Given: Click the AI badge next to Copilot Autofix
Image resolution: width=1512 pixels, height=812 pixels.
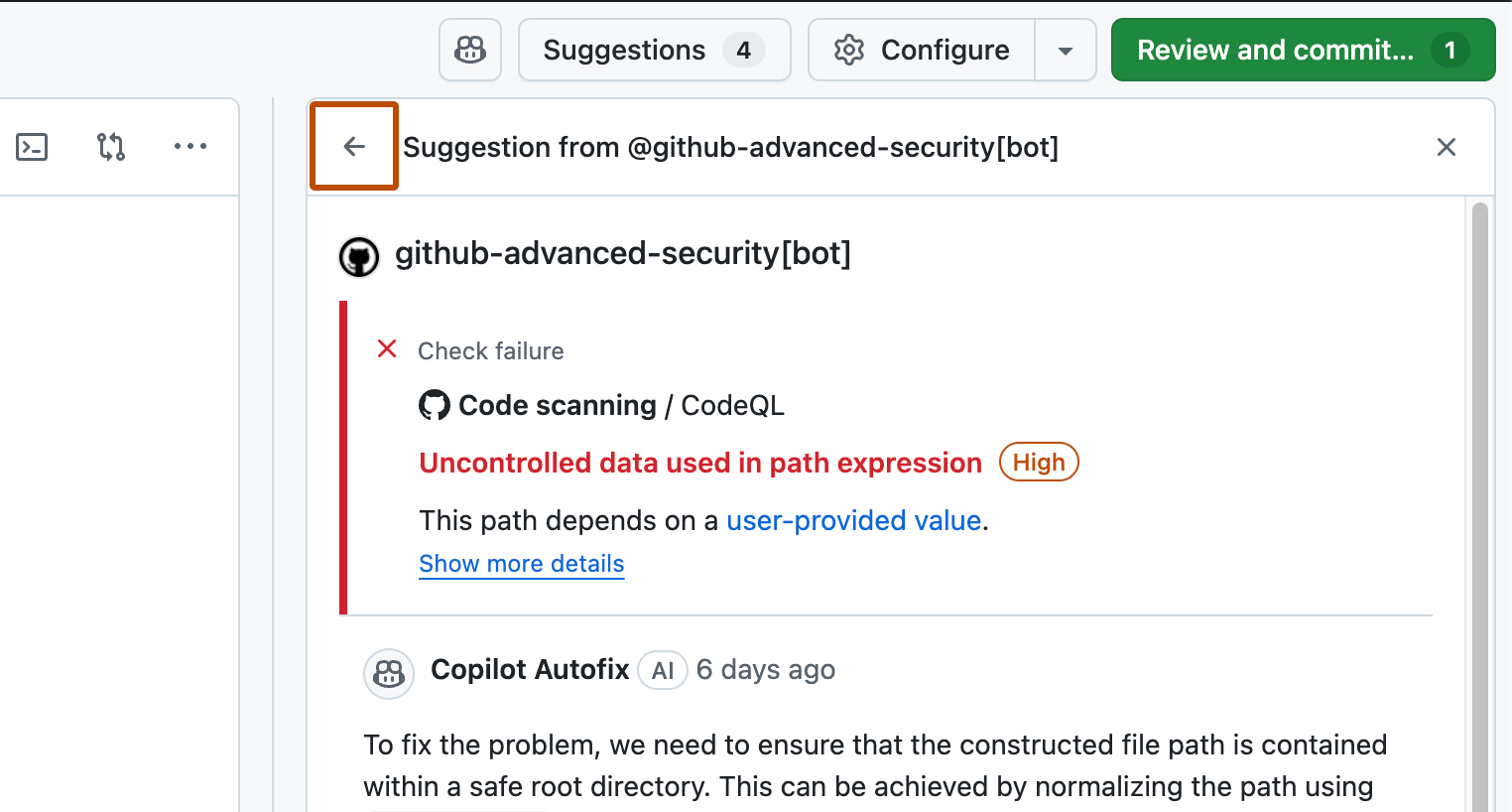Looking at the screenshot, I should (662, 671).
